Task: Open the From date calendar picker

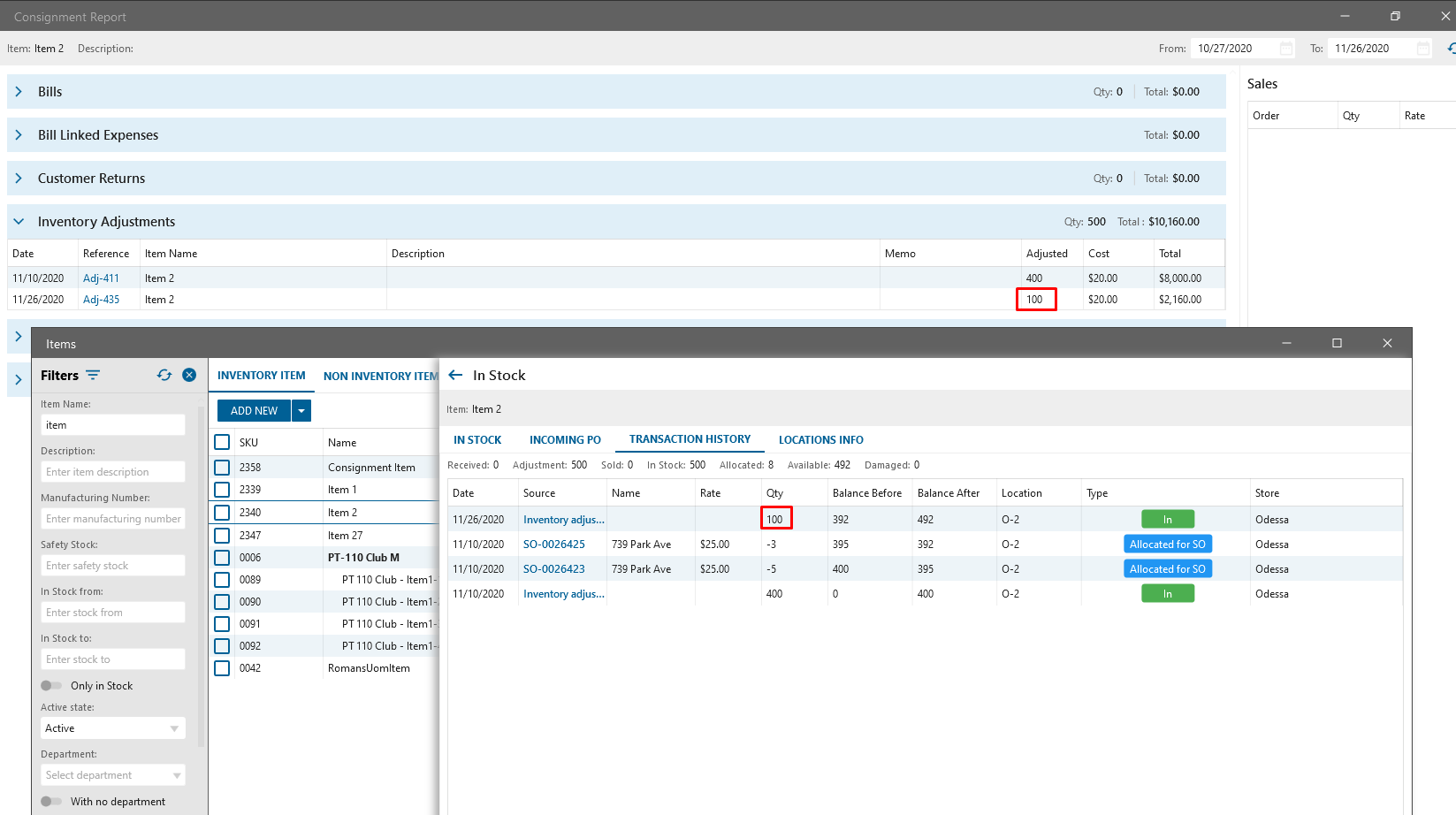Action: (x=1286, y=49)
